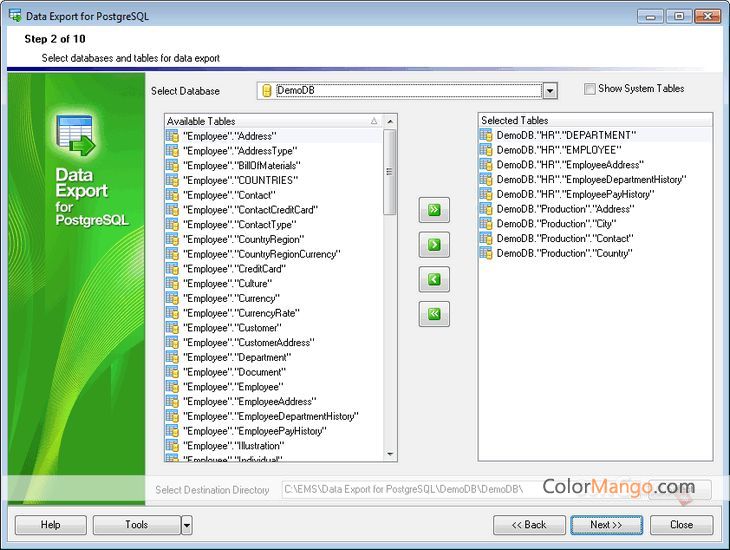Click table icon beside DemoDB."Production"."Contact"

pos(486,238)
